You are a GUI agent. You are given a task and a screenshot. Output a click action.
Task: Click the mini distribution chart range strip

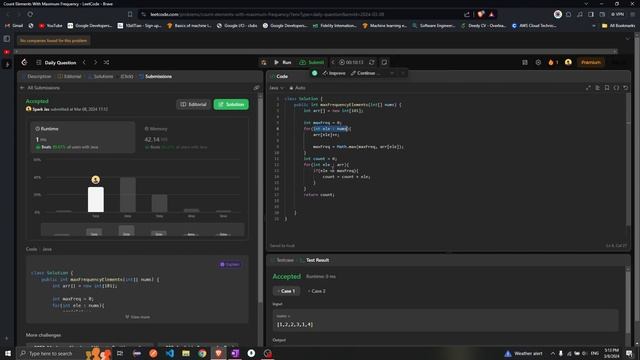click(142, 230)
